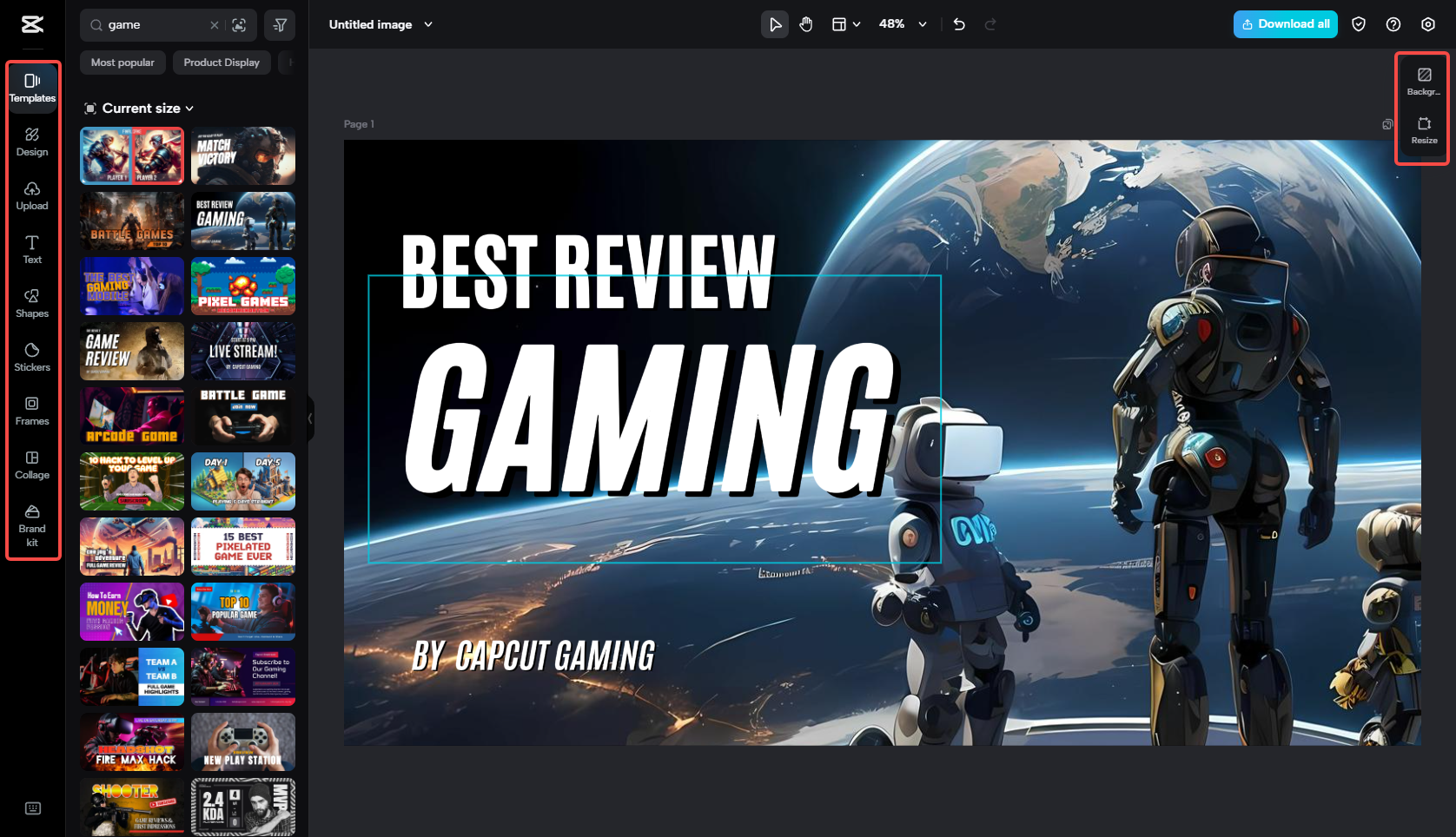The image size is (1456, 837).
Task: Choose the New Play Station template
Action: [x=243, y=742]
